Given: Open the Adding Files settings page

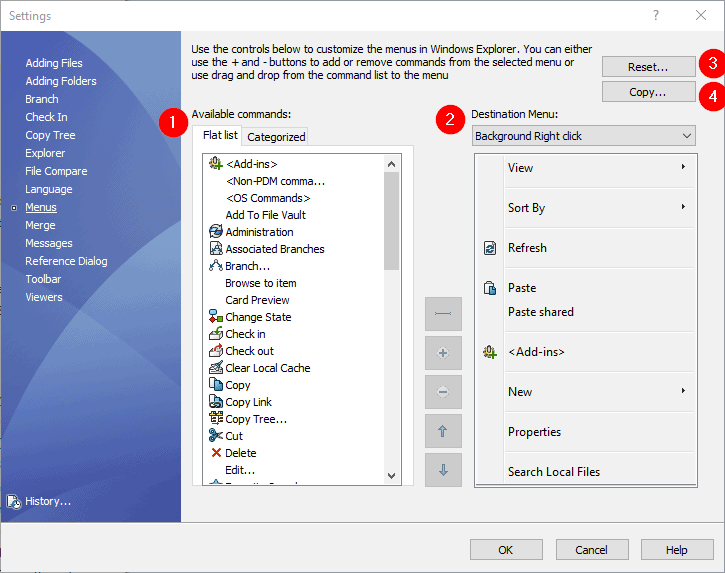Looking at the screenshot, I should (54, 63).
